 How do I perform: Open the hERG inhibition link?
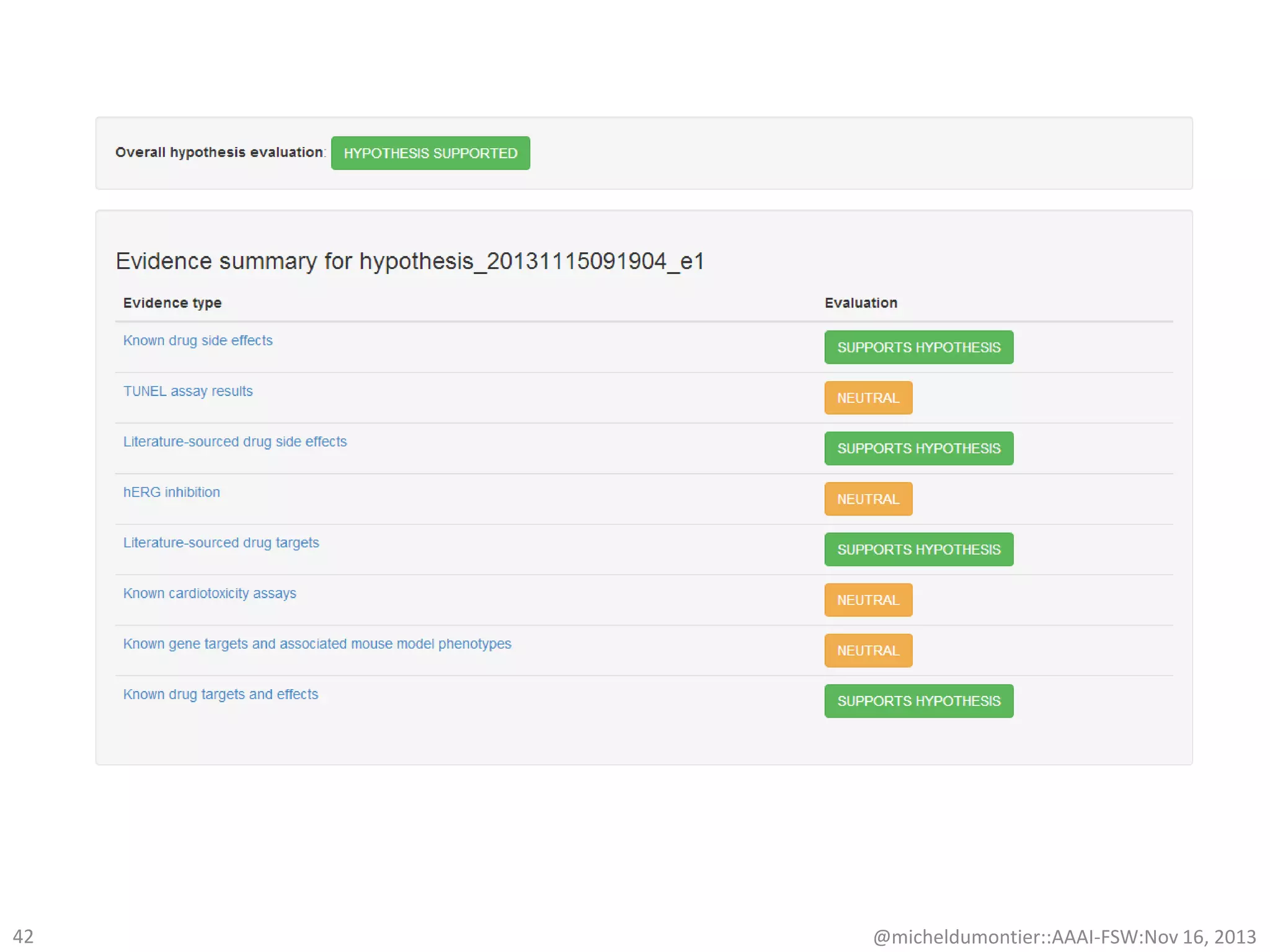(171, 492)
